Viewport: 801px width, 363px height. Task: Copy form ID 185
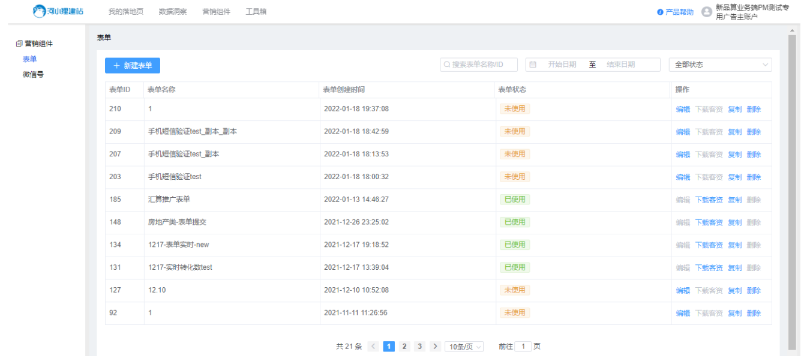click(735, 200)
